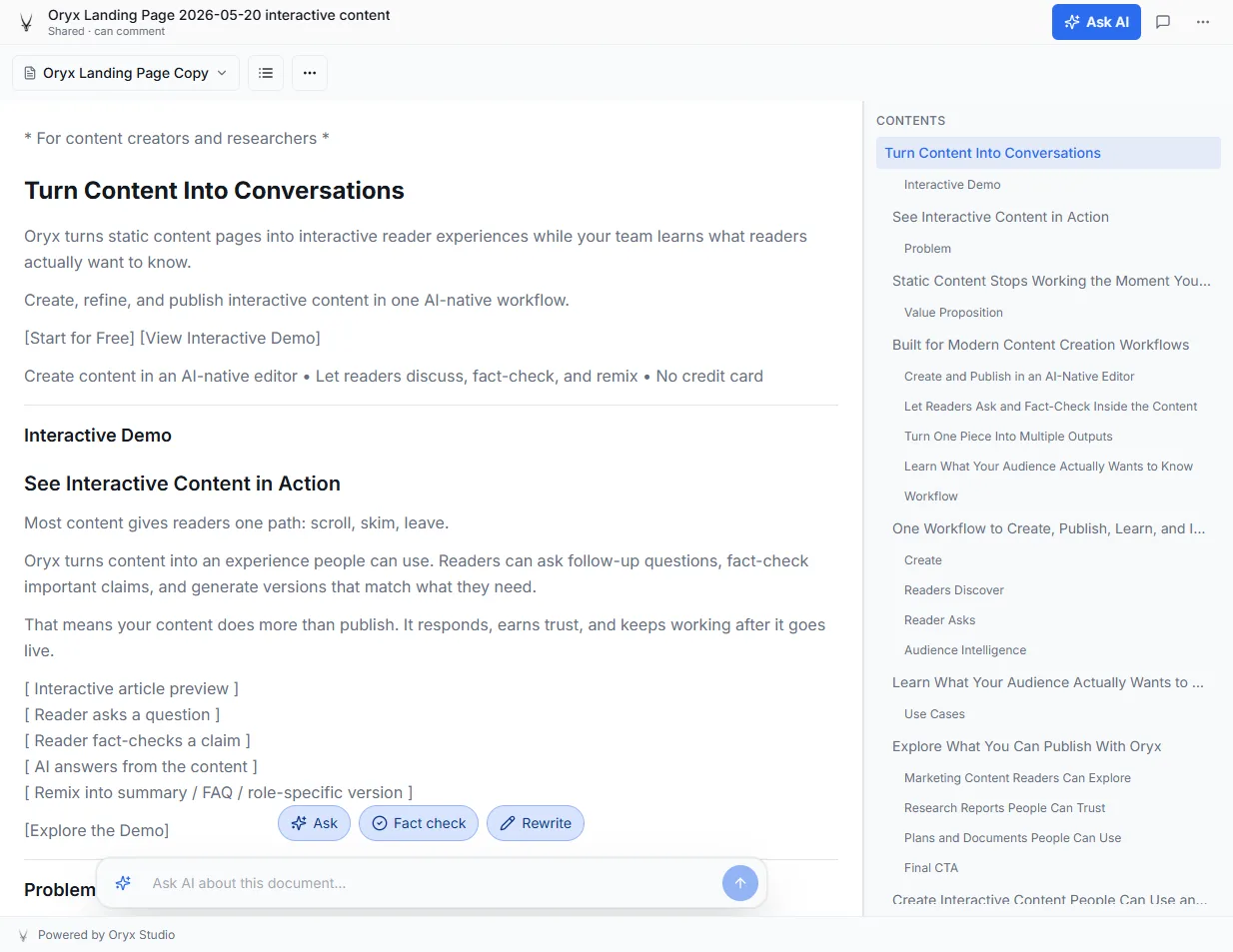The height and width of the screenshot is (952, 1233).
Task: Click the Interactive Demo heading in document
Action: click(x=98, y=436)
